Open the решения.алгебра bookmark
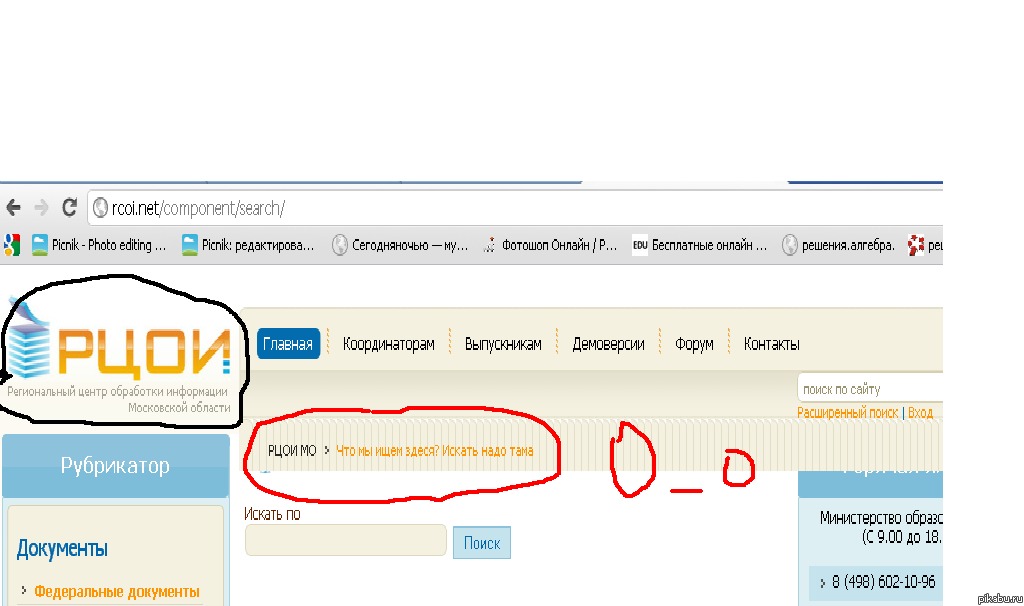The height and width of the screenshot is (606, 1024). [x=838, y=244]
